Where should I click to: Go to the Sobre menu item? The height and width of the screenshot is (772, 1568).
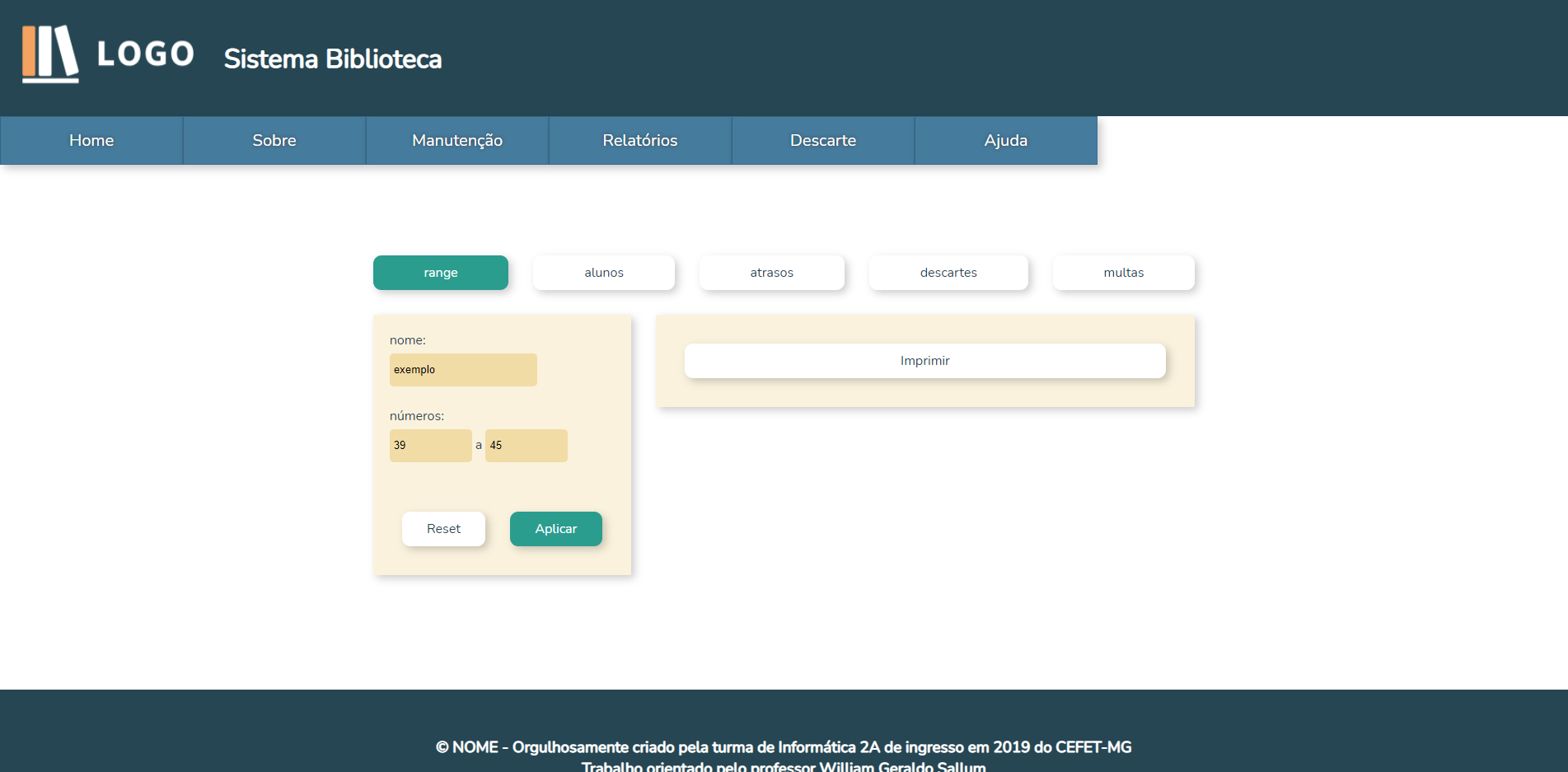point(274,140)
